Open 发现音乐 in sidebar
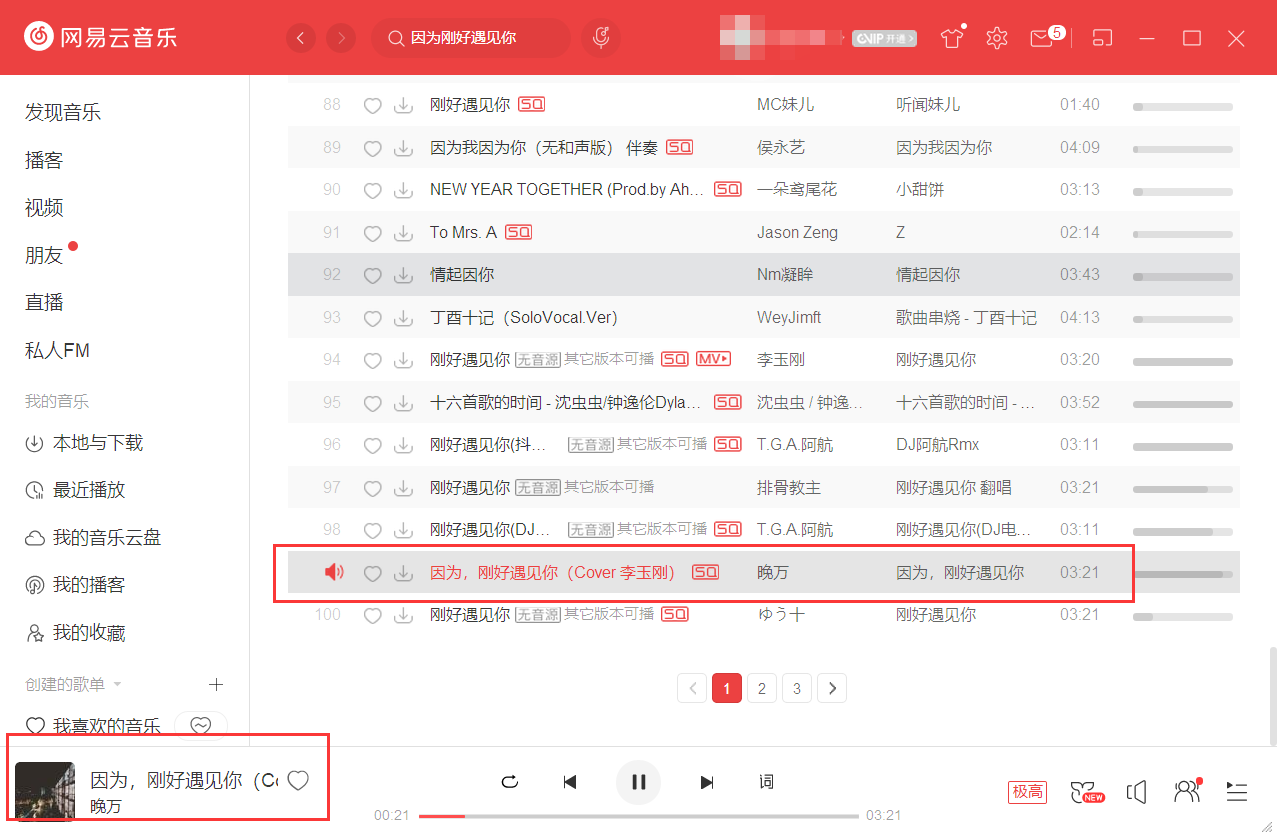This screenshot has width=1277, height=837. pyautogui.click(x=63, y=112)
